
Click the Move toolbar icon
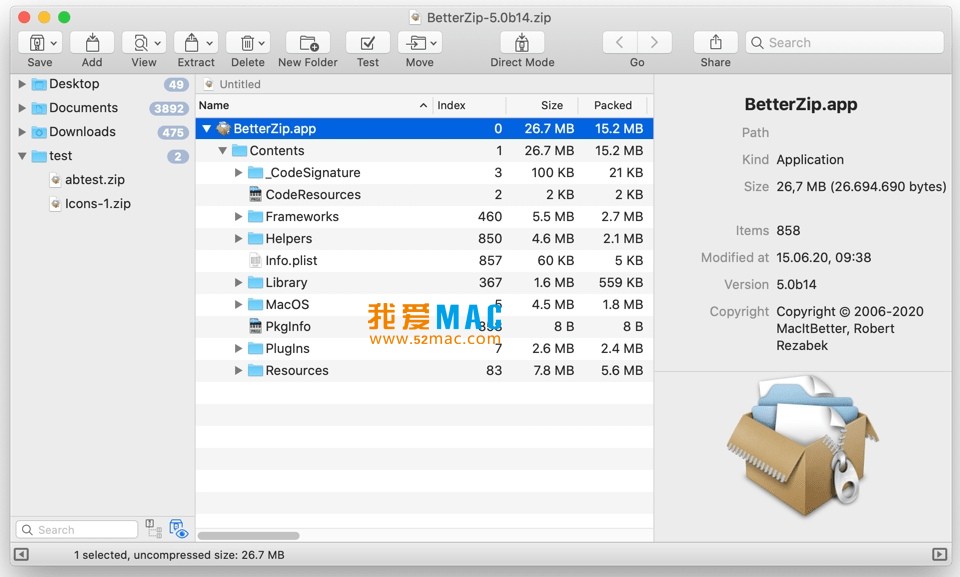coord(416,43)
